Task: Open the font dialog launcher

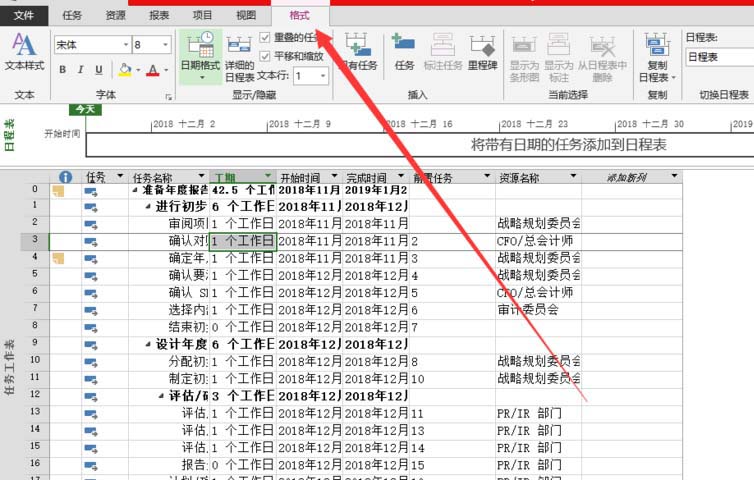Action: (x=169, y=97)
